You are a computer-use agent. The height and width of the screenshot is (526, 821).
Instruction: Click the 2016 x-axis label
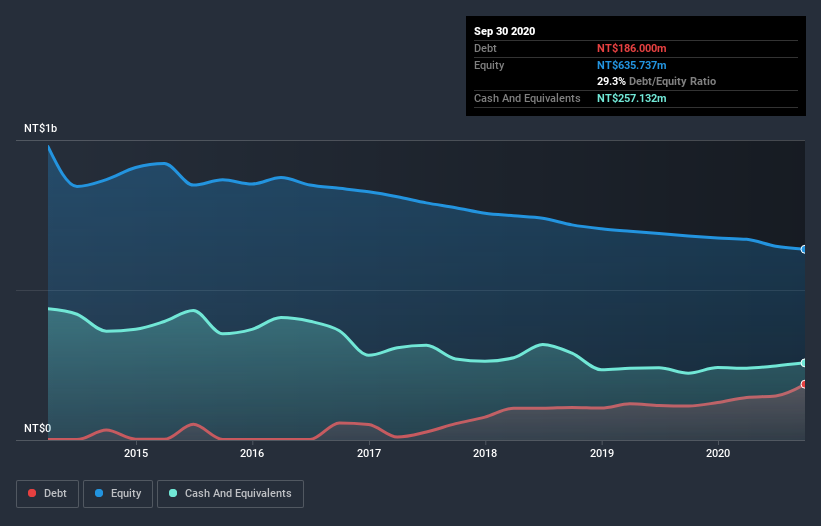tap(252, 453)
